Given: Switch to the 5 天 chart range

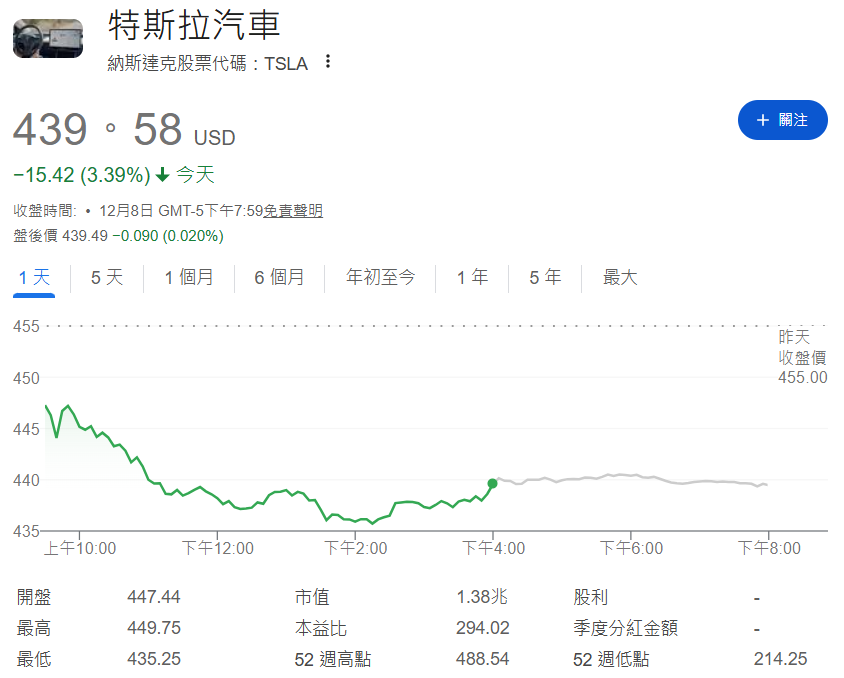Looking at the screenshot, I should pos(107,278).
